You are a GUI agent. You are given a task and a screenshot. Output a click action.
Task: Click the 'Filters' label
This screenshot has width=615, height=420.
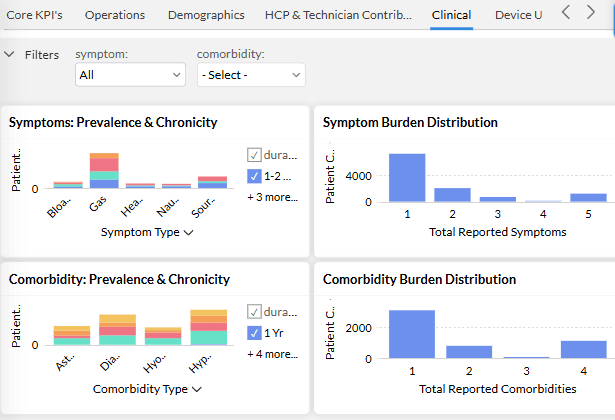point(42,55)
